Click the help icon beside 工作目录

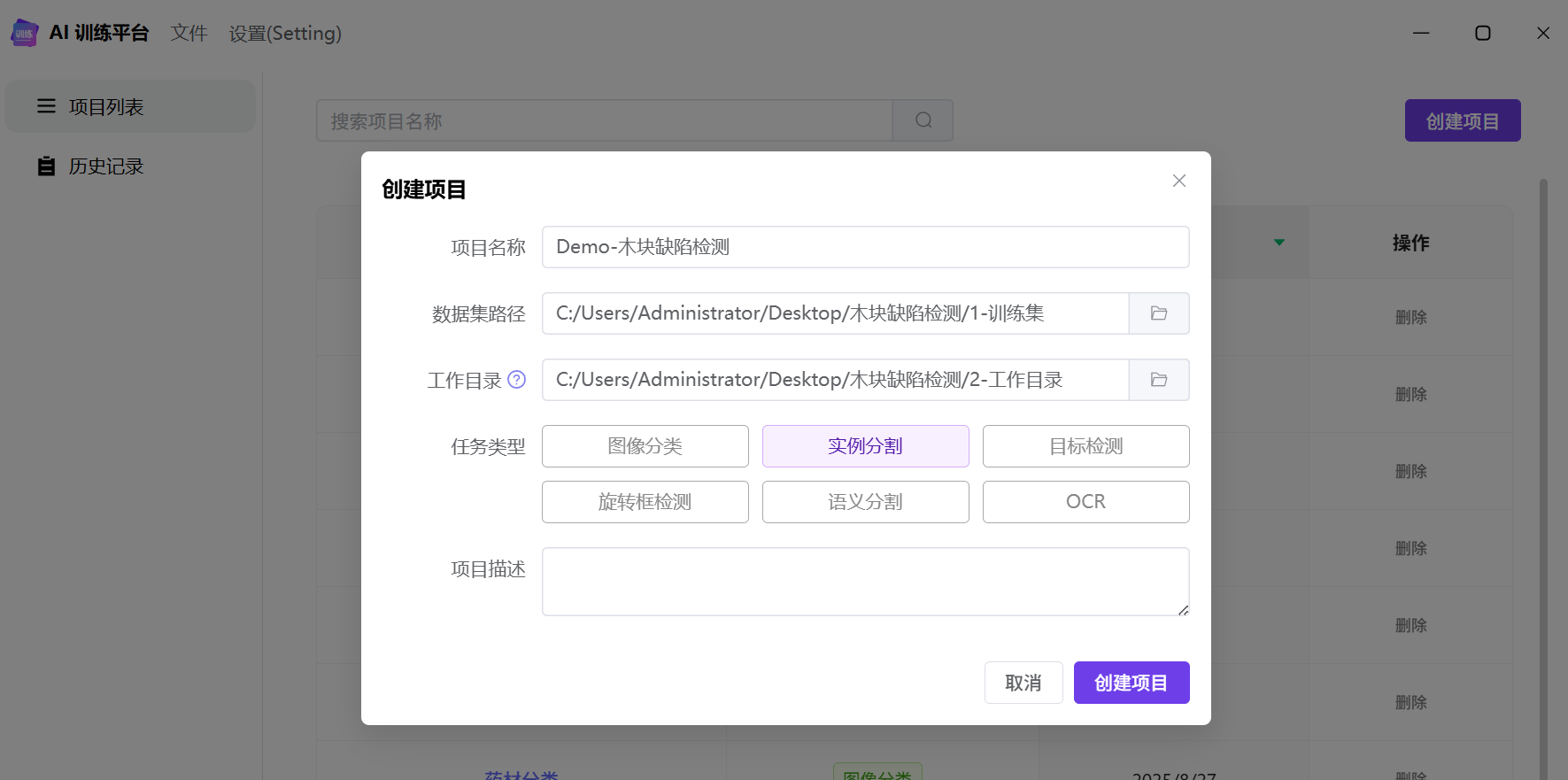tap(517, 380)
